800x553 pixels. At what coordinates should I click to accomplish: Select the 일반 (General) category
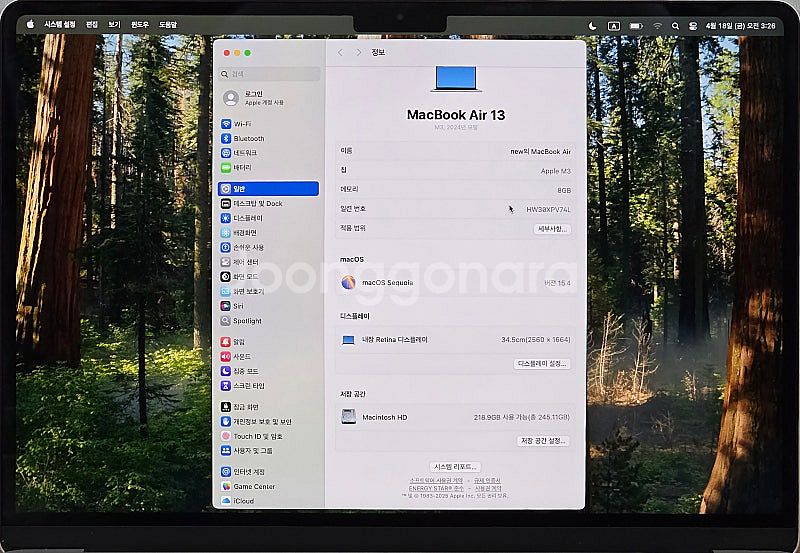(269, 189)
